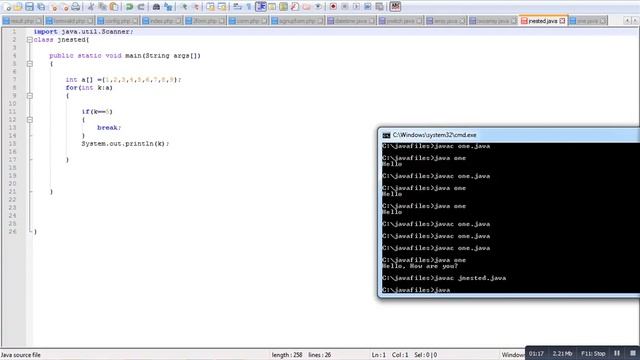Click the synchronize horizontal scrolling icon
Viewport: 640px width, 360px height.
[x=222, y=7]
